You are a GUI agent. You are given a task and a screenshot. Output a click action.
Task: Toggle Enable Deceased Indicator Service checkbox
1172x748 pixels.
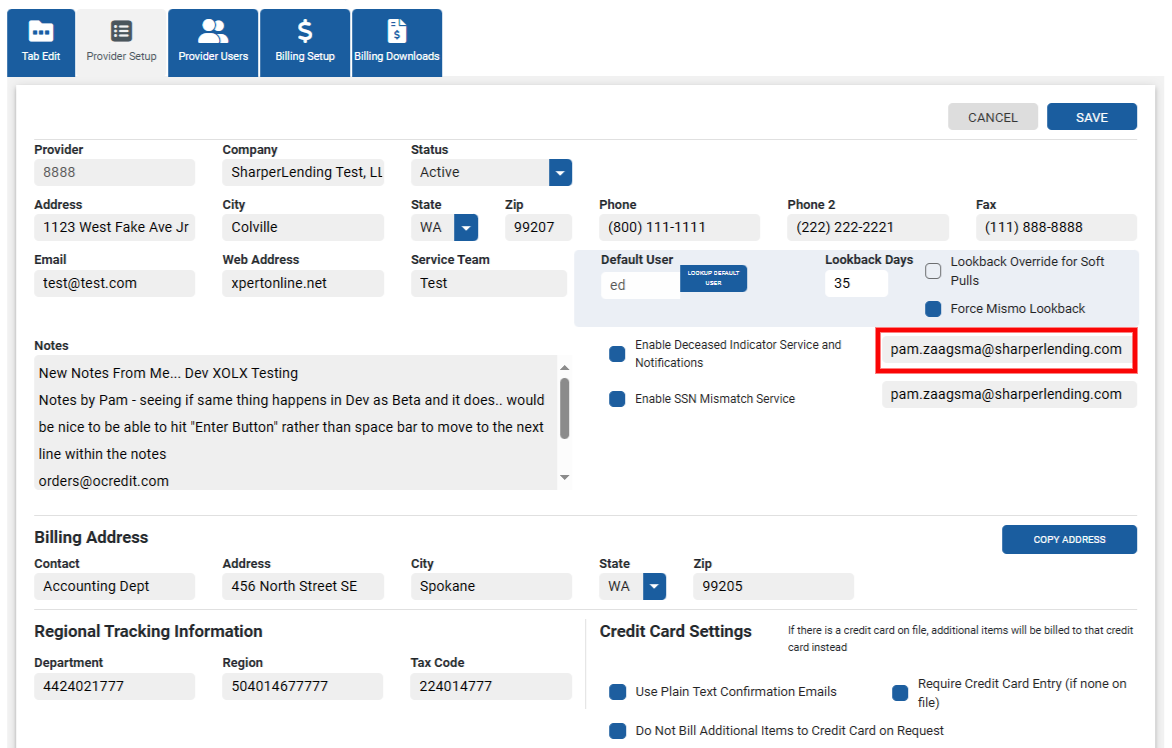pos(617,353)
